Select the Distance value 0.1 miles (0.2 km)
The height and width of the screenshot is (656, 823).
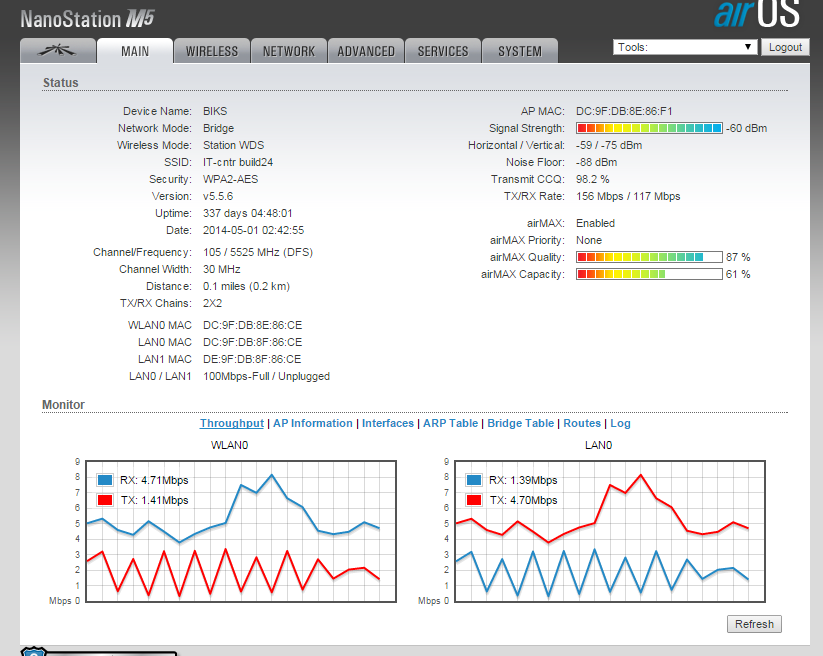pos(246,286)
